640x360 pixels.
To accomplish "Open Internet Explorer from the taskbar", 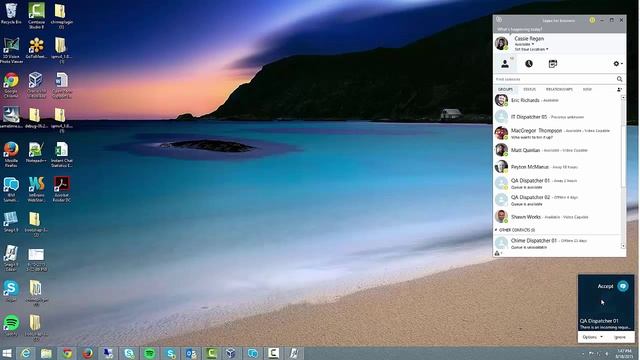I will [25, 353].
